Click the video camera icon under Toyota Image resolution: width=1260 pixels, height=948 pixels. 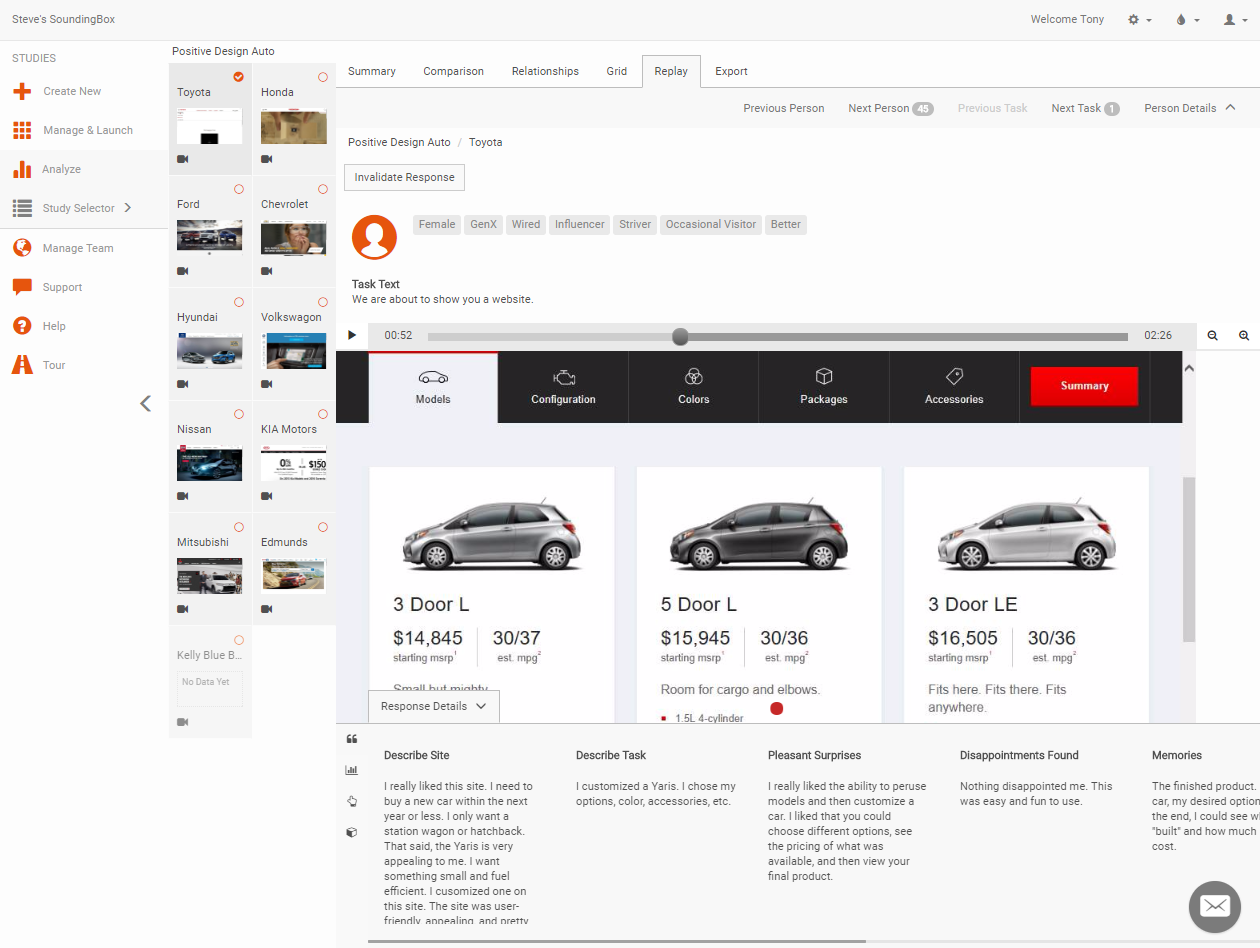(183, 159)
